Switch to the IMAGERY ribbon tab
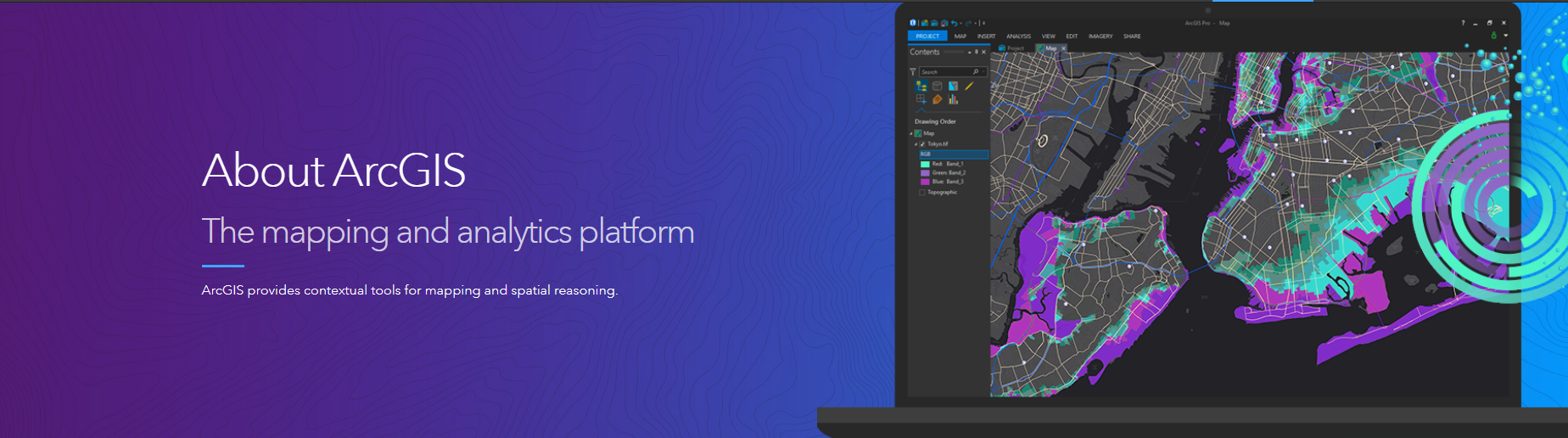The image size is (1568, 438). [1100, 36]
